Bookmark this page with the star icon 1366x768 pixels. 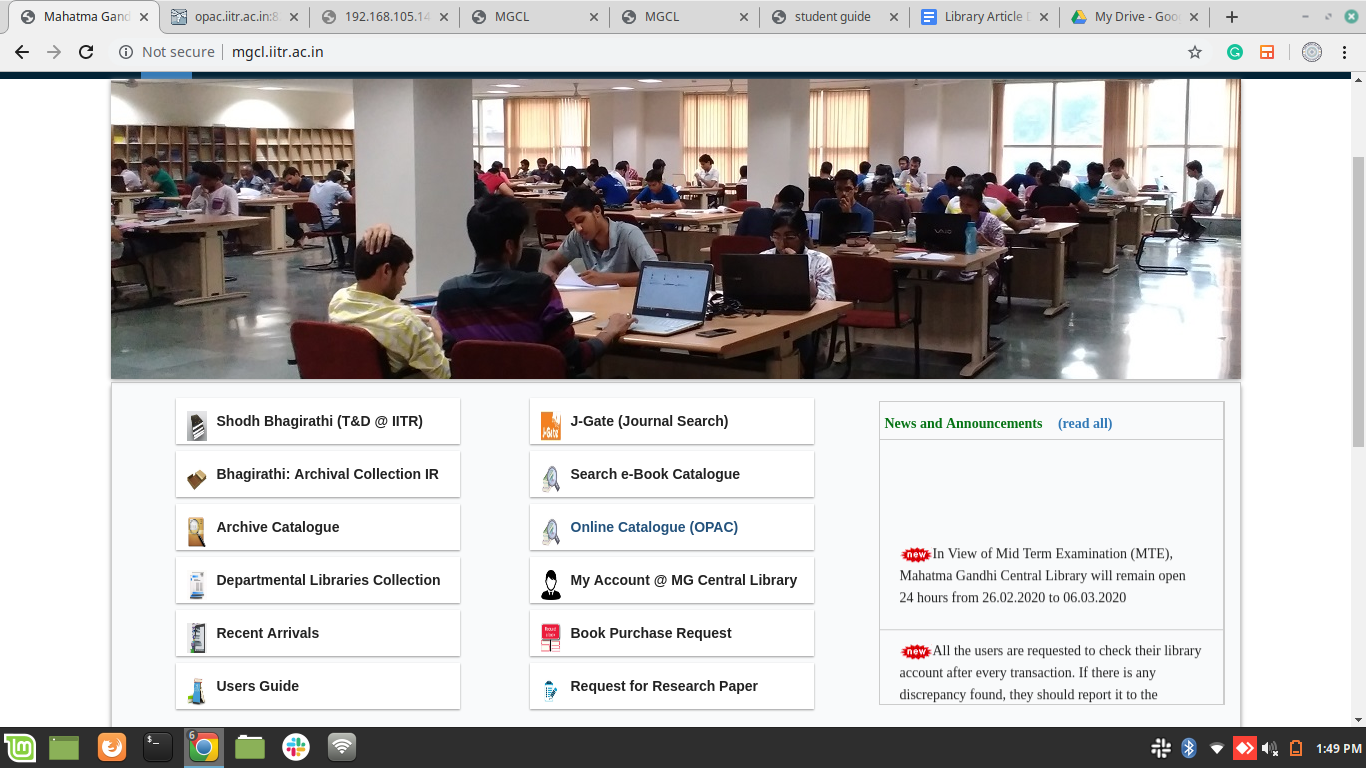click(x=1194, y=52)
